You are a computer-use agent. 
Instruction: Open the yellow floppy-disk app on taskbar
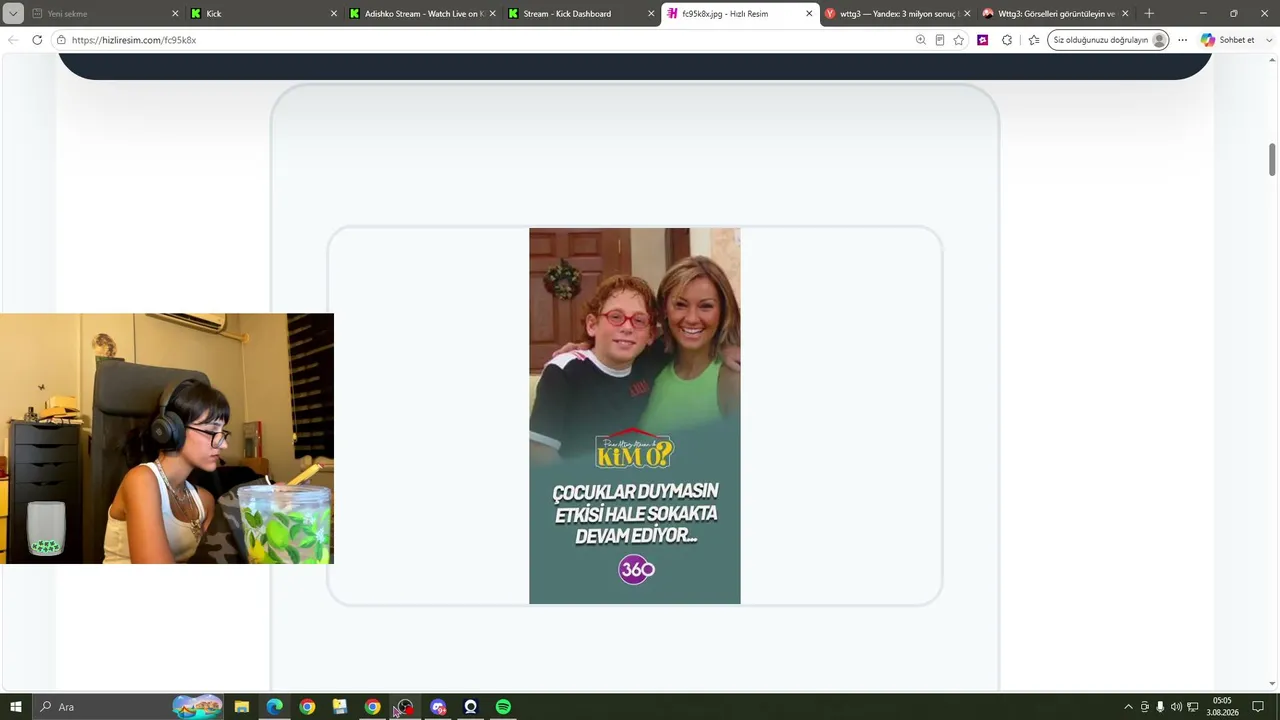[340, 707]
